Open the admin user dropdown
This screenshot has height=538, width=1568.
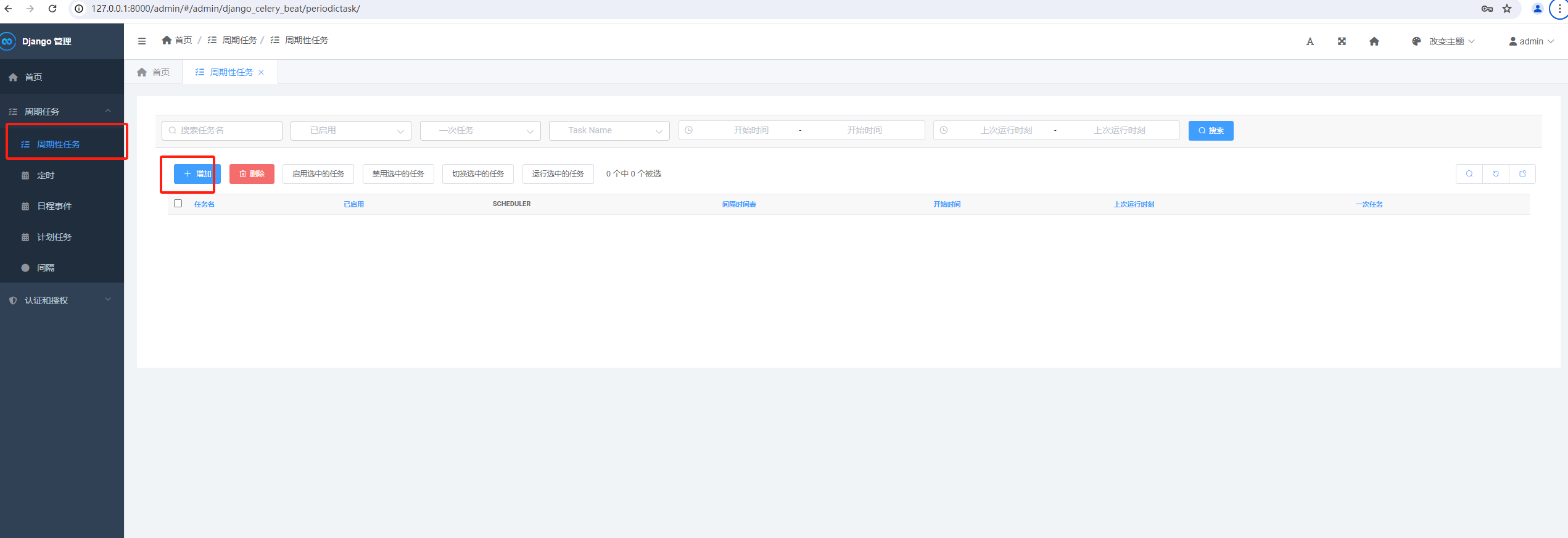tap(1532, 41)
